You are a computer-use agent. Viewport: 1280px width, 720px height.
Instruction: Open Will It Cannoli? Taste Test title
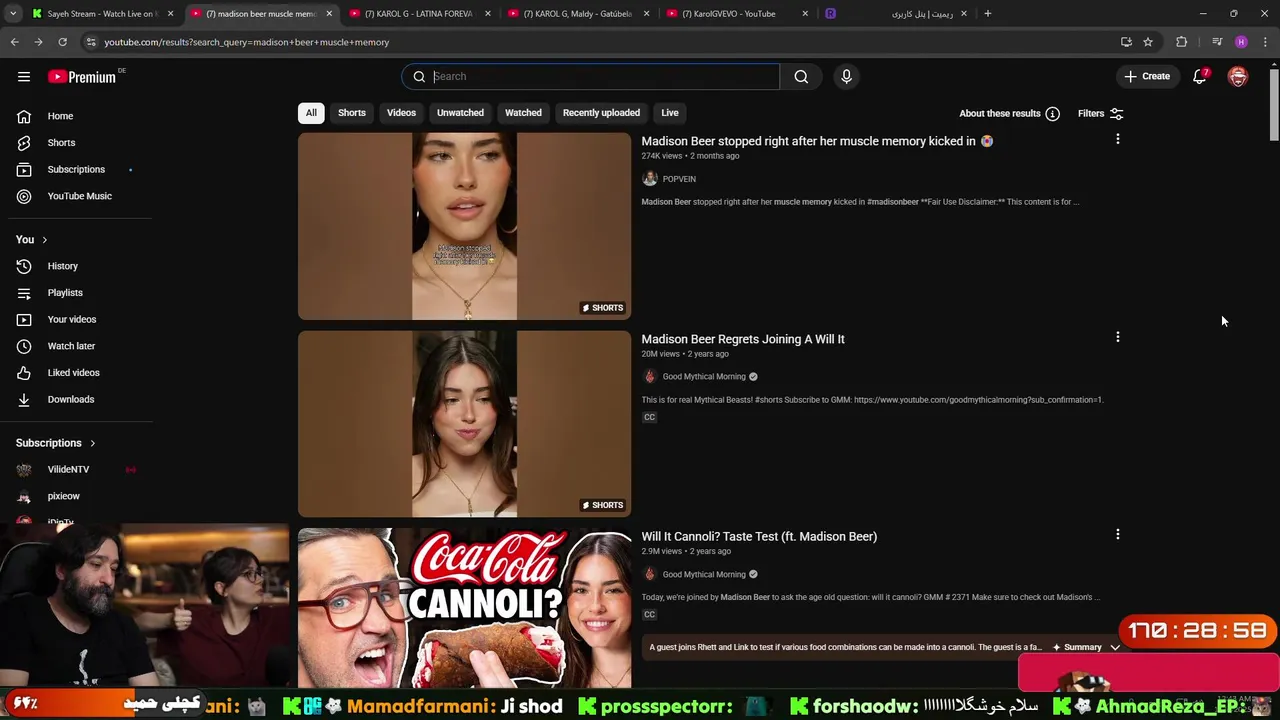pyautogui.click(x=759, y=536)
